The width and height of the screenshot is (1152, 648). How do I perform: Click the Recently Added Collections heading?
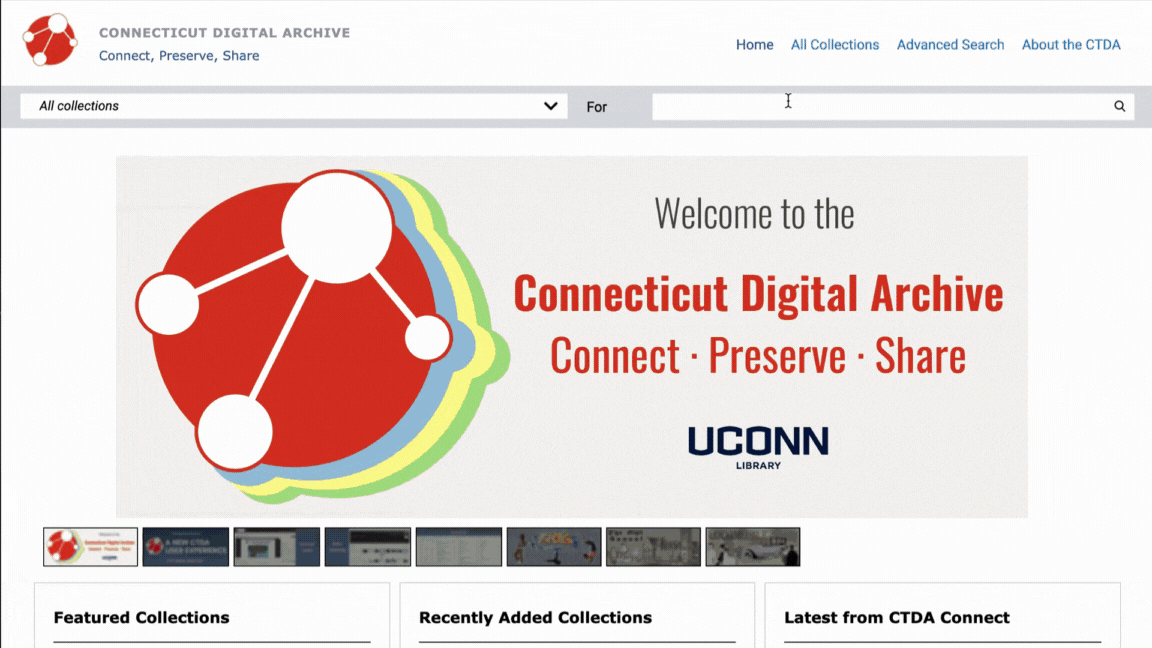pyautogui.click(x=536, y=618)
